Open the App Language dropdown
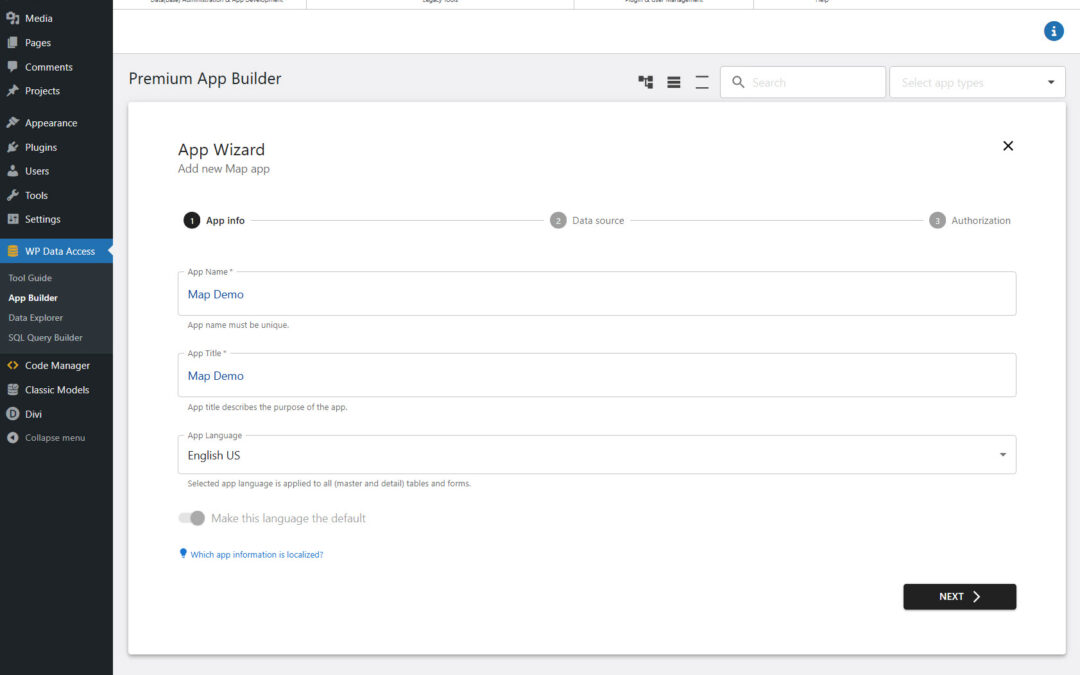 tap(596, 455)
